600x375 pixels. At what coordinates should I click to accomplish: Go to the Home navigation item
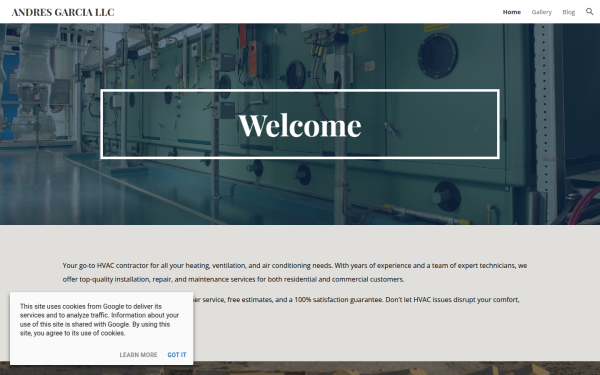[512, 12]
